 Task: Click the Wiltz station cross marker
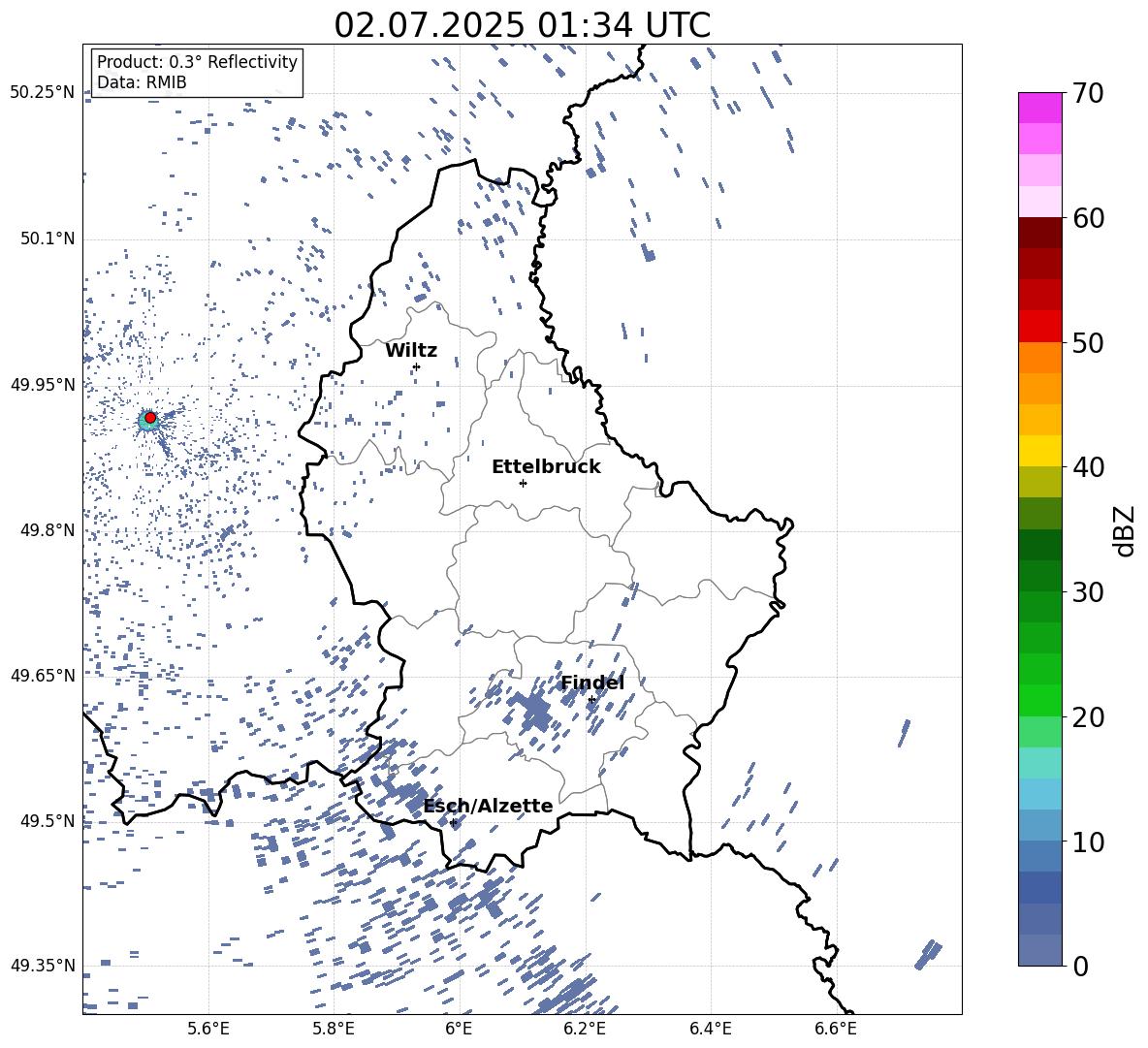(x=417, y=366)
